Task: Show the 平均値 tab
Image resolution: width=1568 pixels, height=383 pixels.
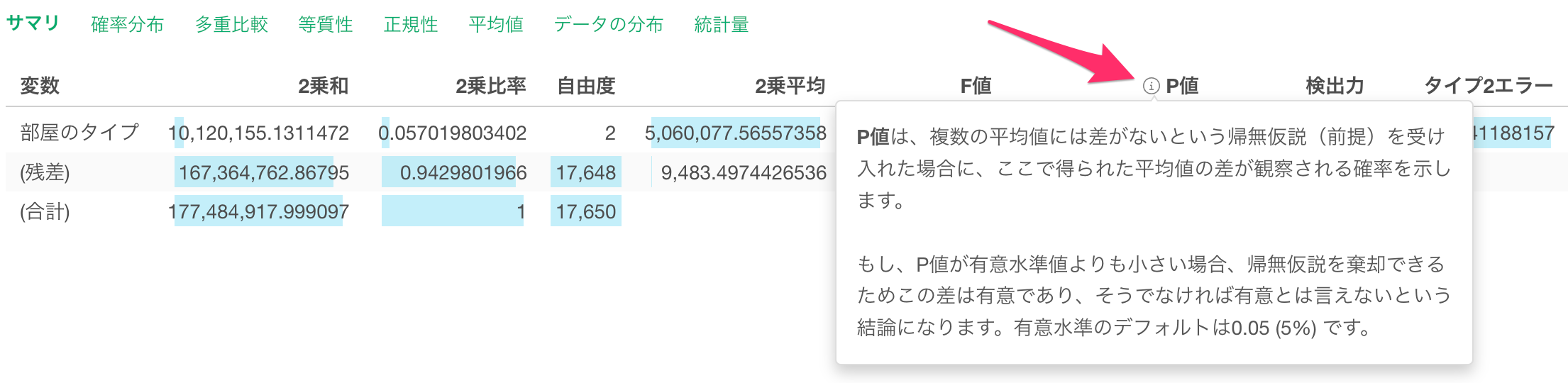Action: (x=496, y=25)
